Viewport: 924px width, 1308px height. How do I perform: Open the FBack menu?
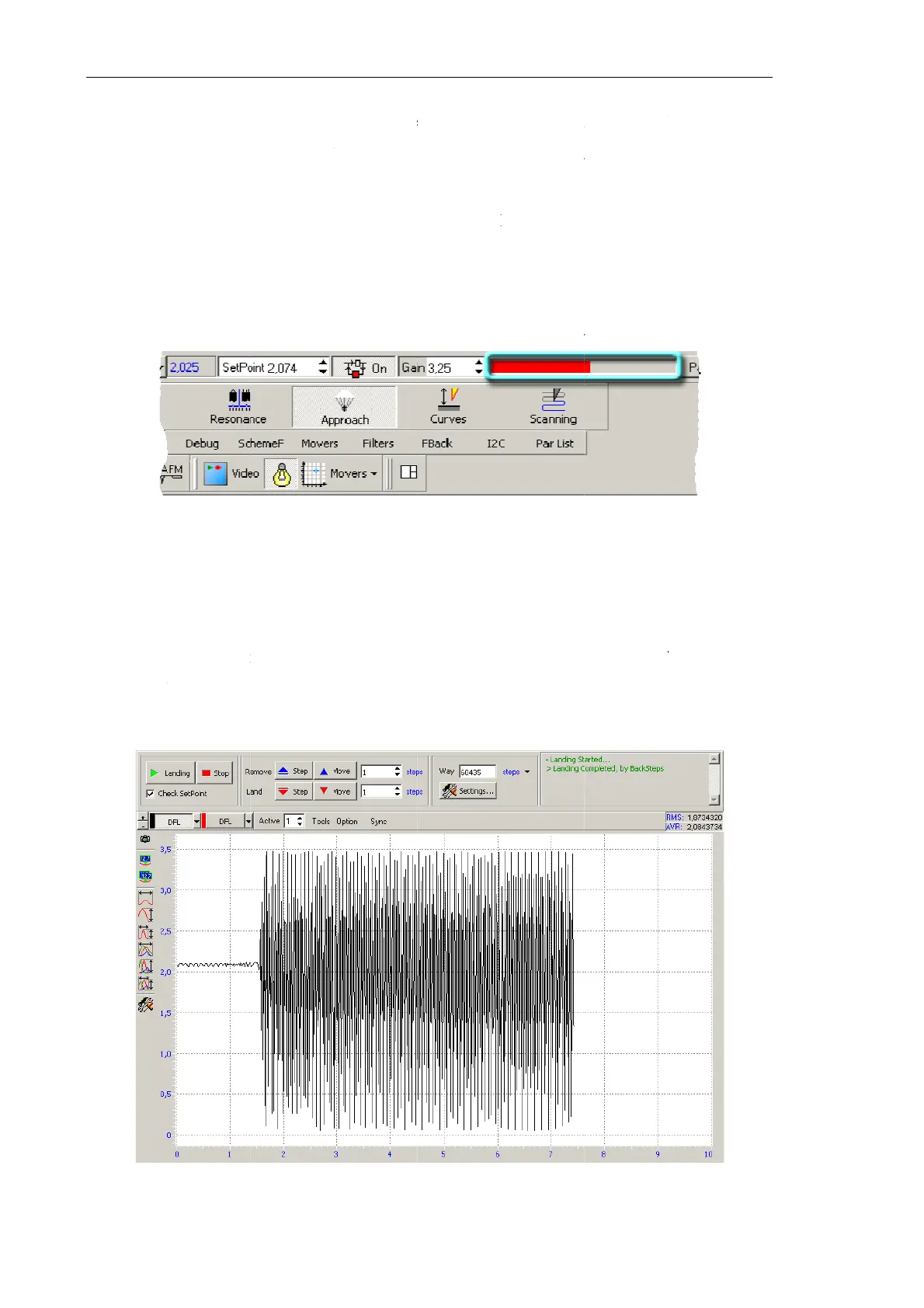pos(437,444)
